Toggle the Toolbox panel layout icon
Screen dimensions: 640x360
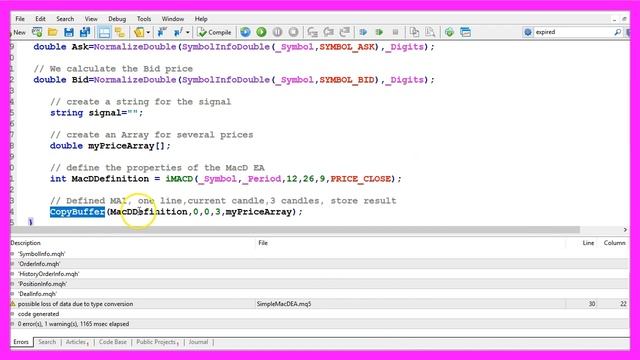point(104,32)
